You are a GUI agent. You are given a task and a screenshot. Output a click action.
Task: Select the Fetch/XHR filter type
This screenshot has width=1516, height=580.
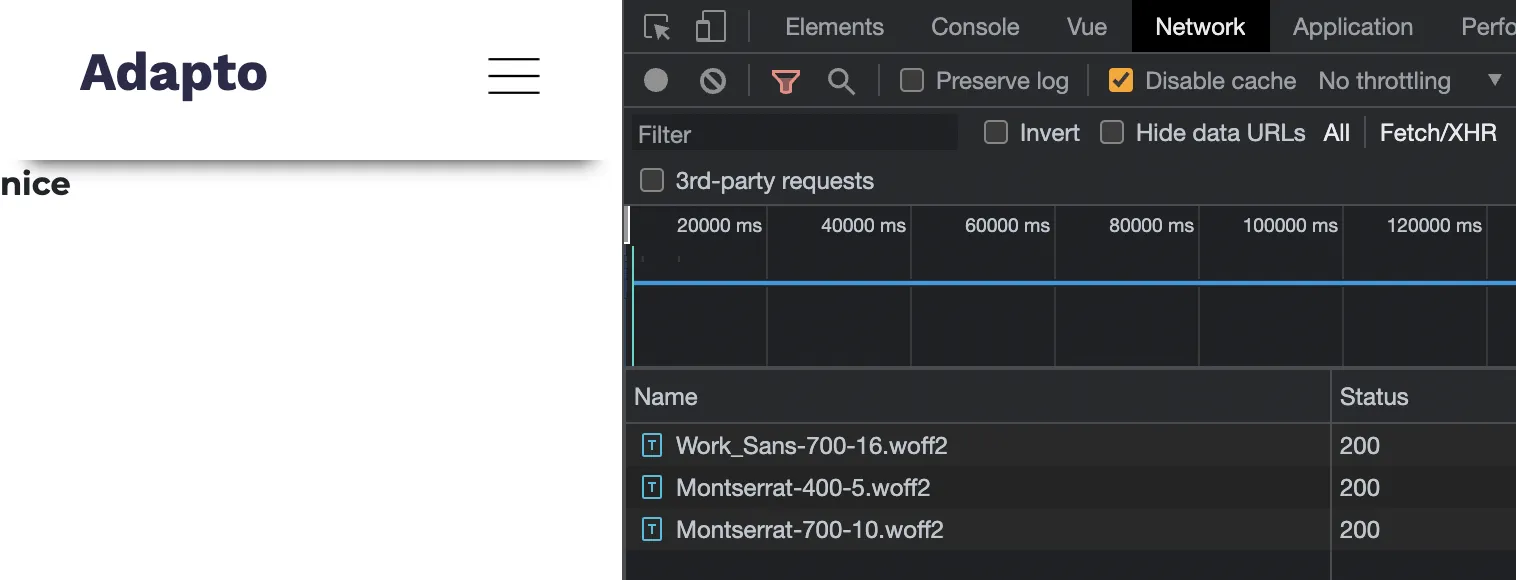pos(1438,133)
